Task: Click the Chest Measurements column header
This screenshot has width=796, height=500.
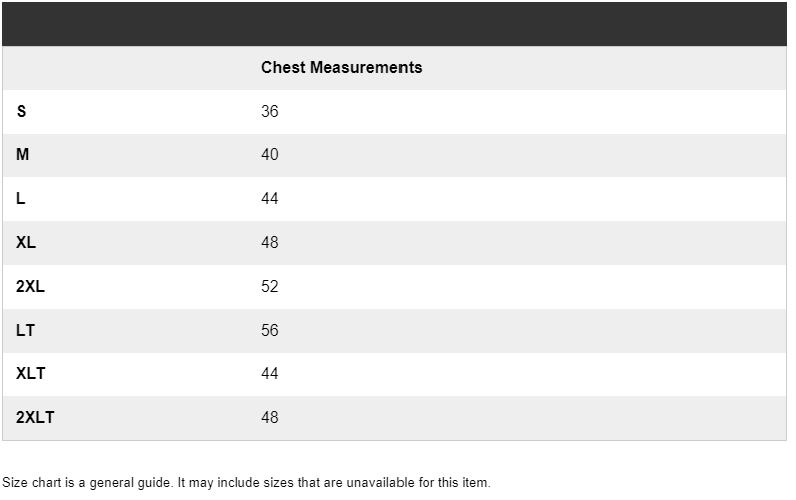Action: pos(341,68)
